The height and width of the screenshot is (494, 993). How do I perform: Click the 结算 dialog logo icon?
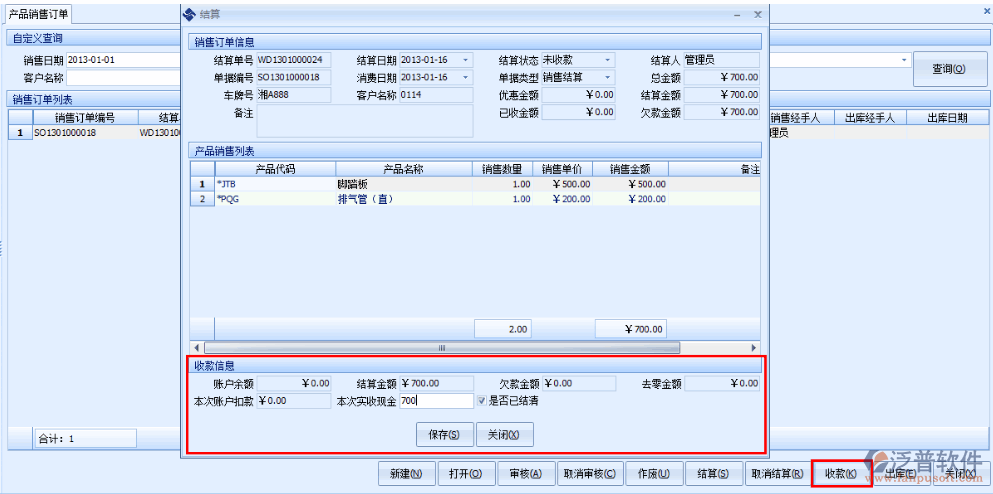tap(190, 14)
